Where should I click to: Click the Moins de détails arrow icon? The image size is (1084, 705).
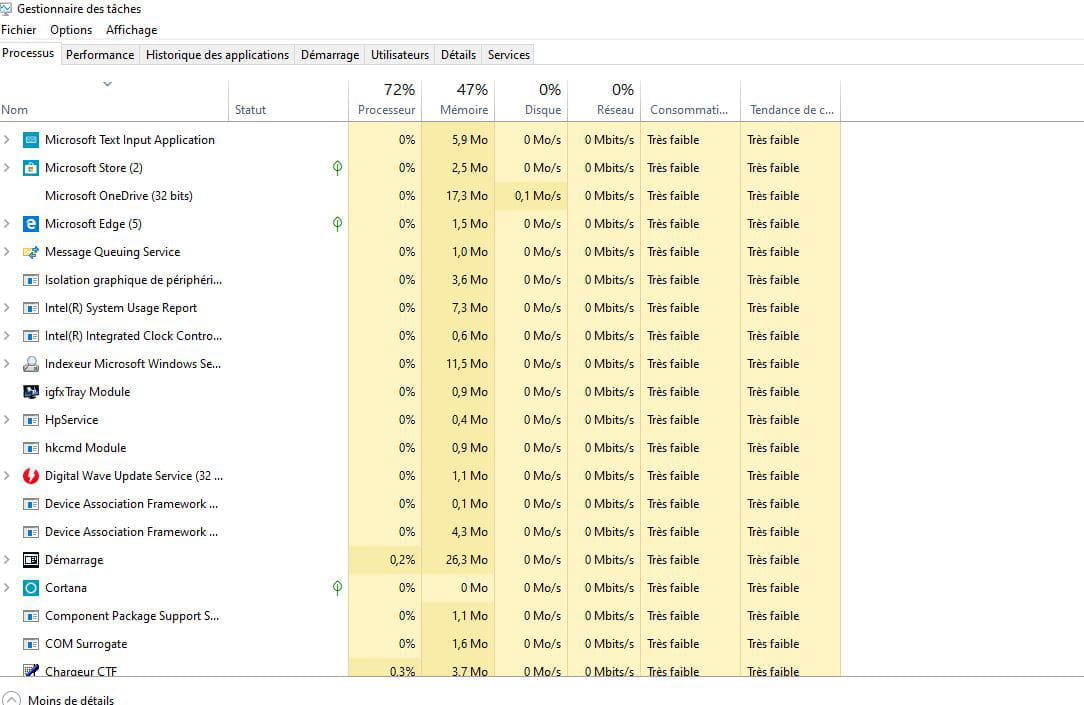pos(11,698)
